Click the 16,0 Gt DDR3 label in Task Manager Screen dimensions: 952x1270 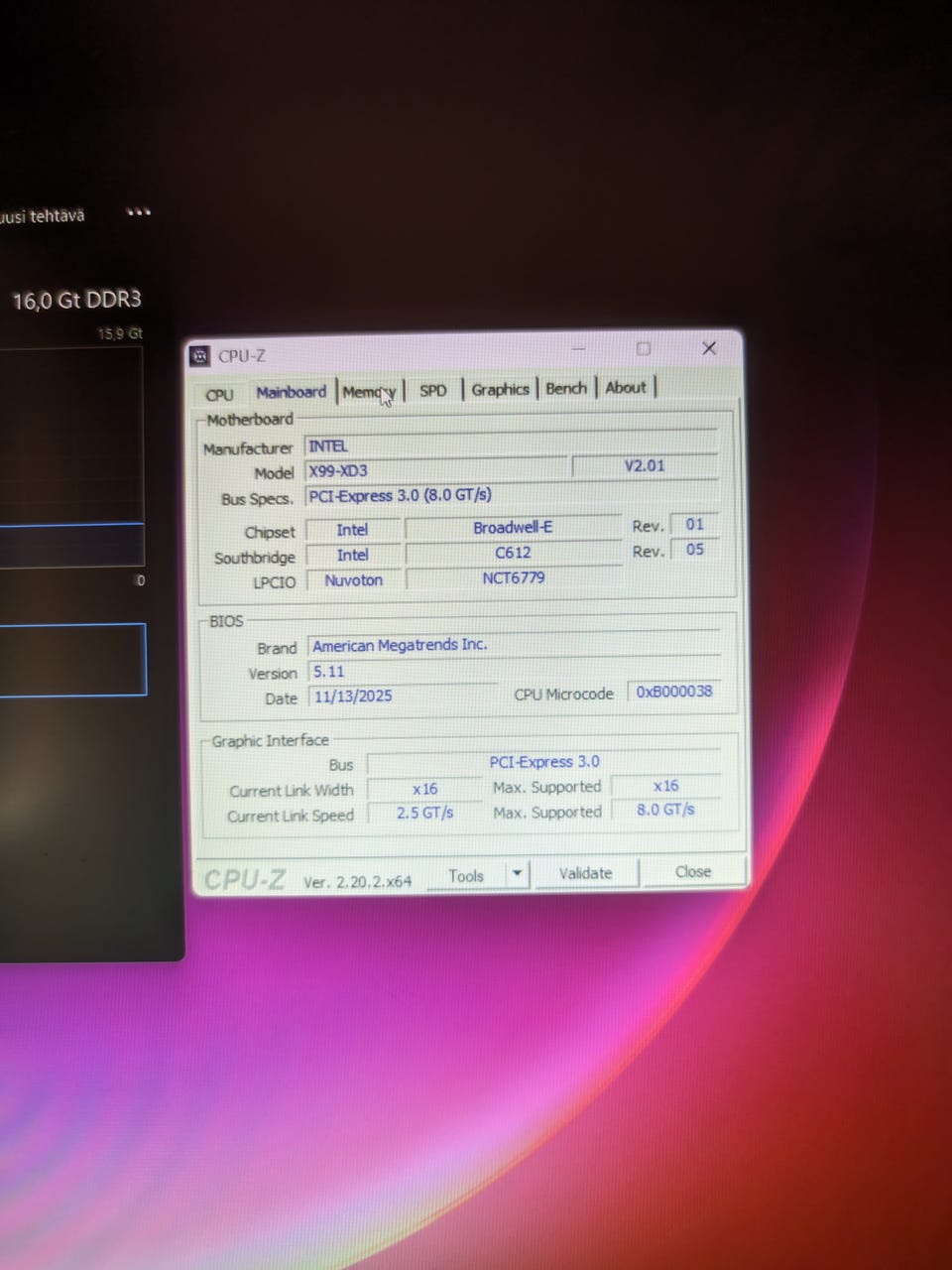(76, 300)
